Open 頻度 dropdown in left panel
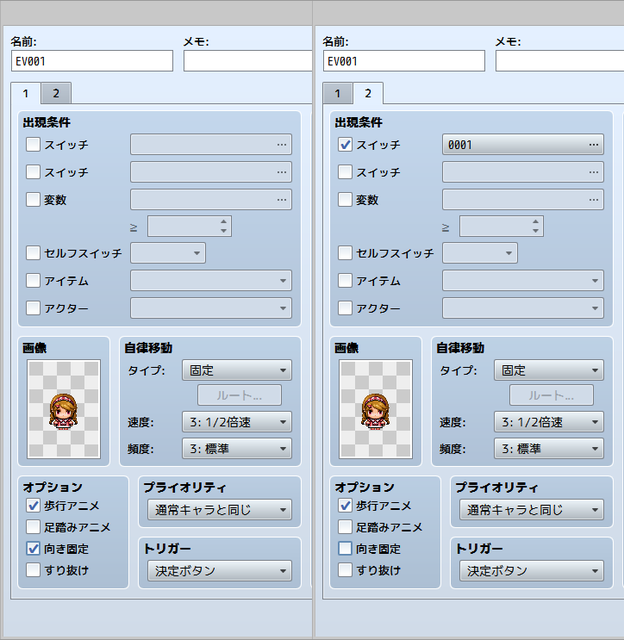The image size is (624, 640). (x=237, y=449)
